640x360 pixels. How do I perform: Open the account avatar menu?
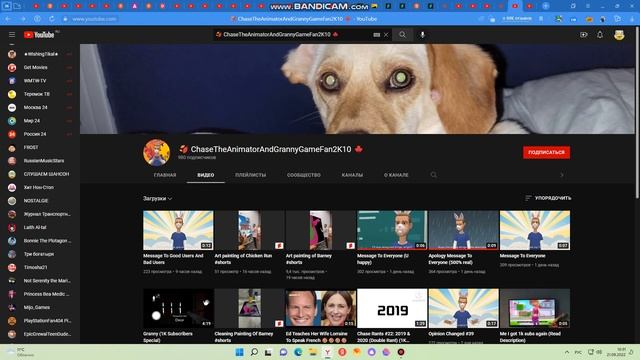click(x=619, y=35)
